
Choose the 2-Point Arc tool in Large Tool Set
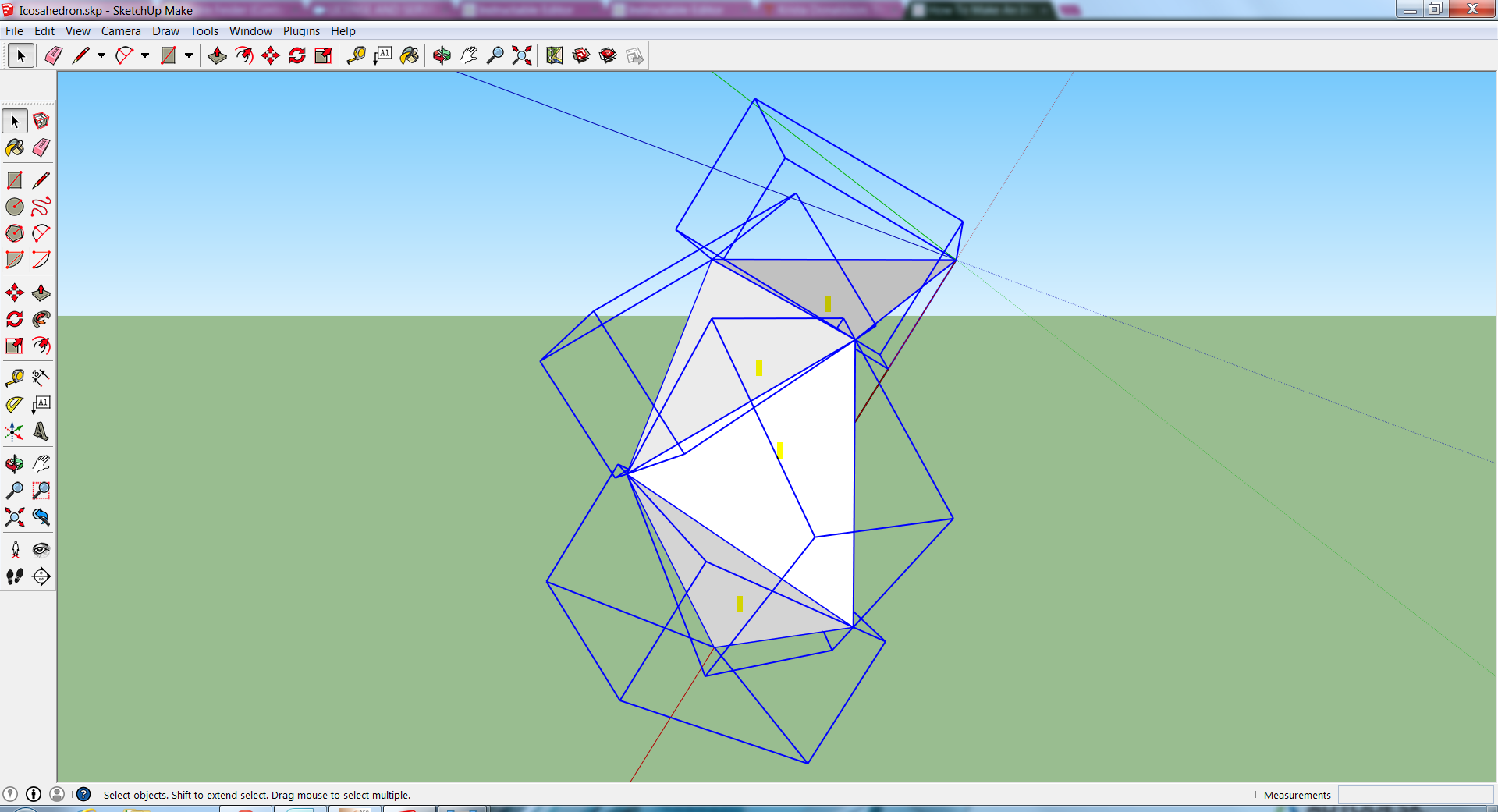tap(41, 233)
